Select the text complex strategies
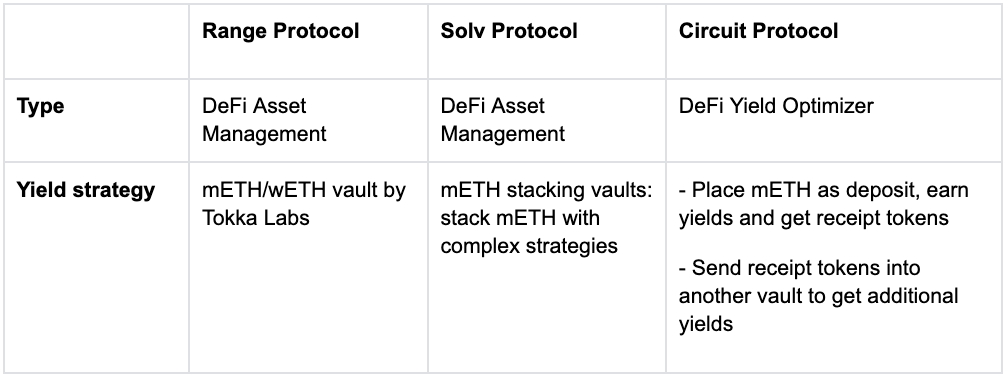Image resolution: width=1006 pixels, height=378 pixels. [x=529, y=245]
